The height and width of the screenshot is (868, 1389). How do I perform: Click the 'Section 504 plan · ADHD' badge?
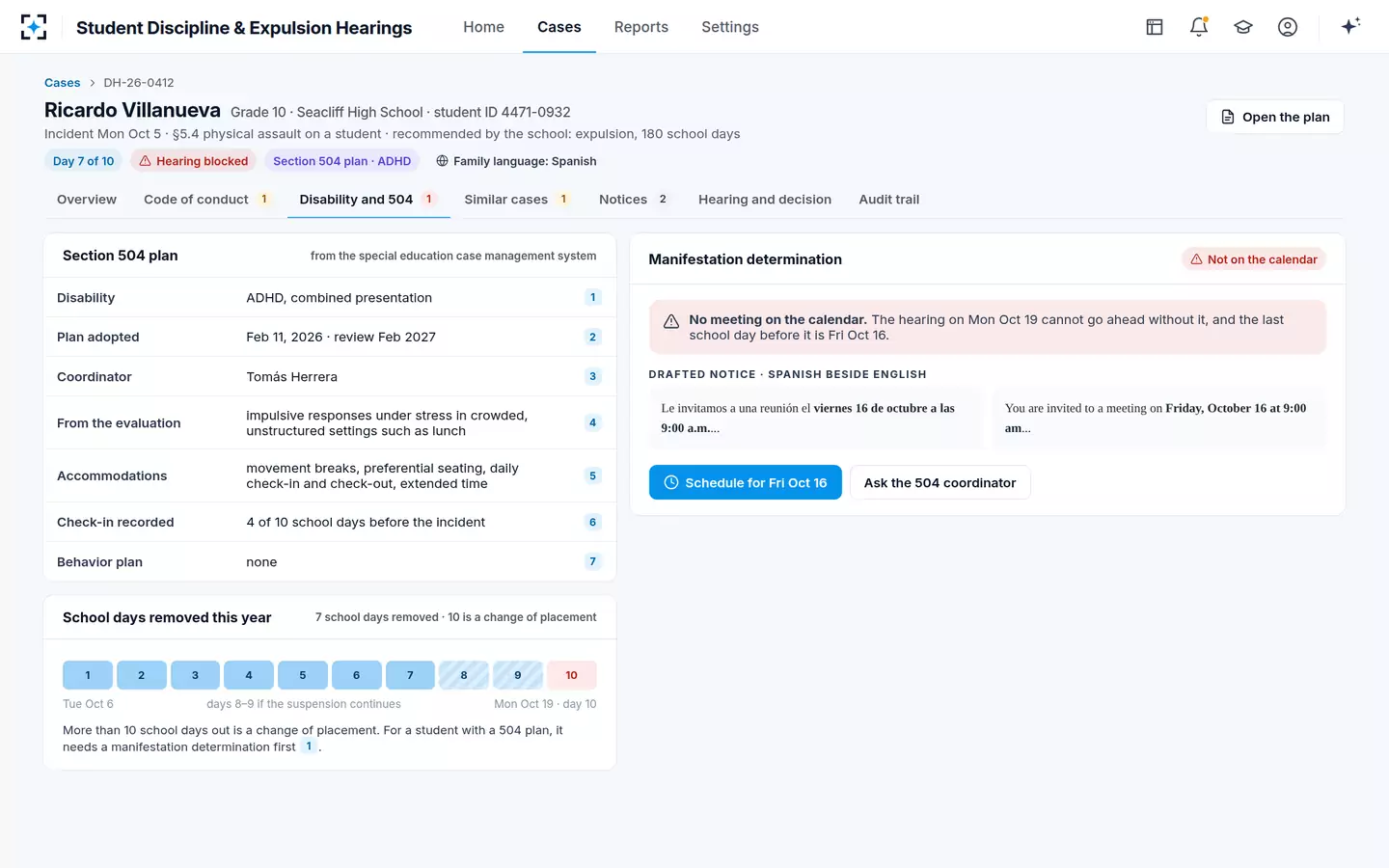342,161
